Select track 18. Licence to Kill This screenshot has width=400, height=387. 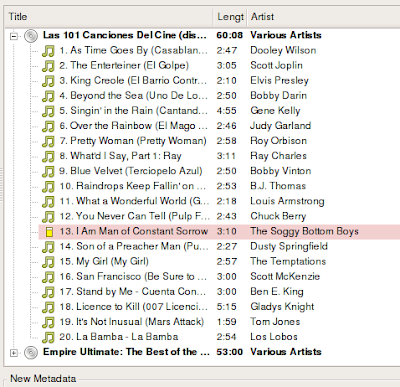tap(134, 307)
